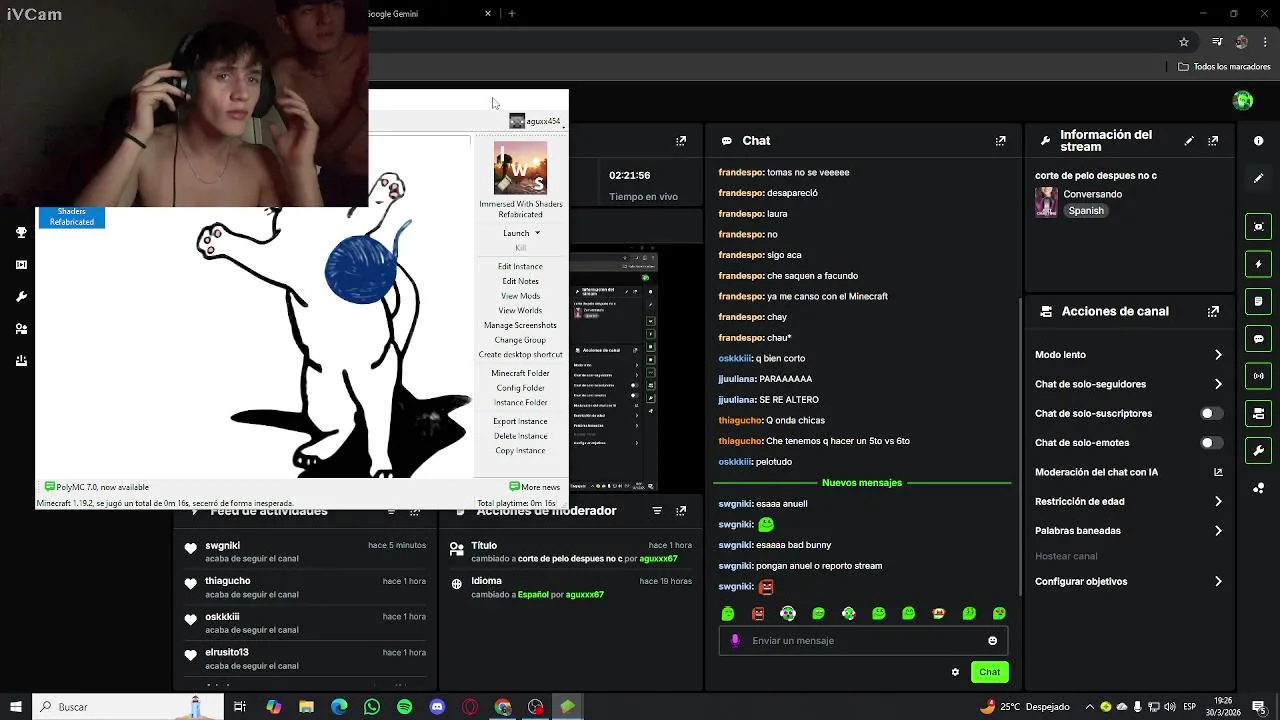Select Manage Screenshots in PolyMC menu
Viewport: 1280px width, 720px height.
520,325
